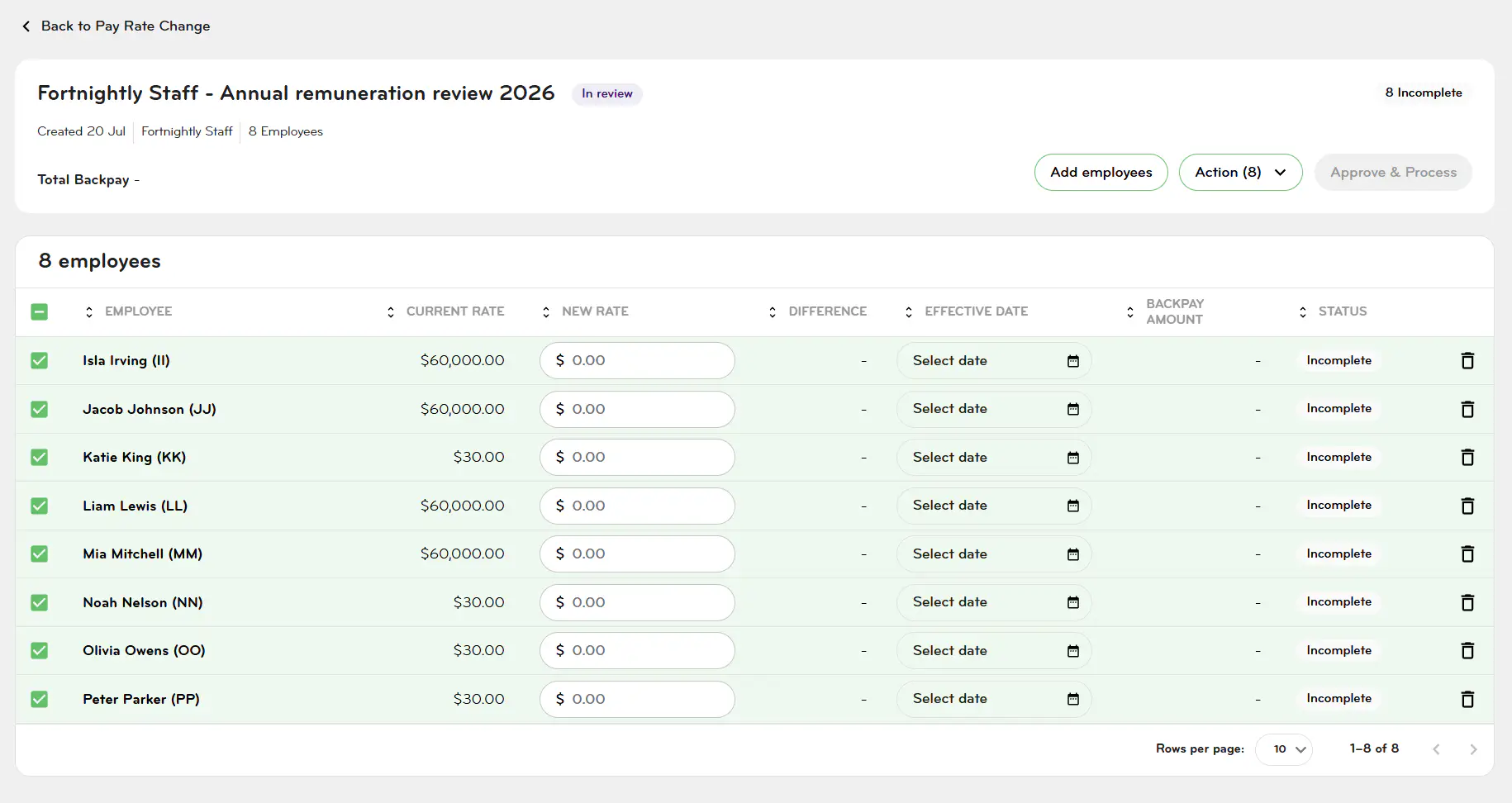Viewport: 1512px width, 803px height.
Task: Select date for Noah Nelson
Action: tap(994, 602)
